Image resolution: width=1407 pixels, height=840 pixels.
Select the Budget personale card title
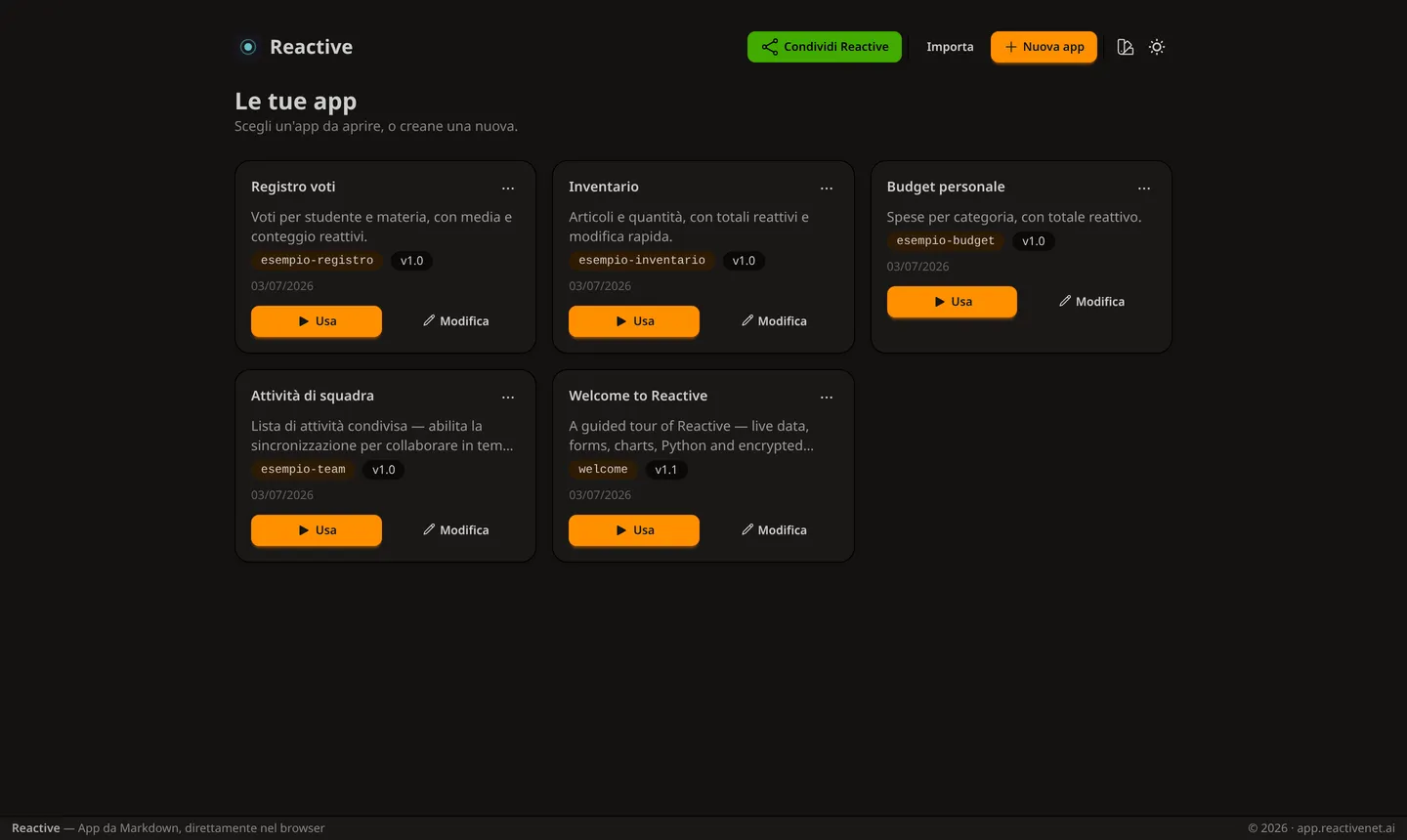tap(946, 187)
